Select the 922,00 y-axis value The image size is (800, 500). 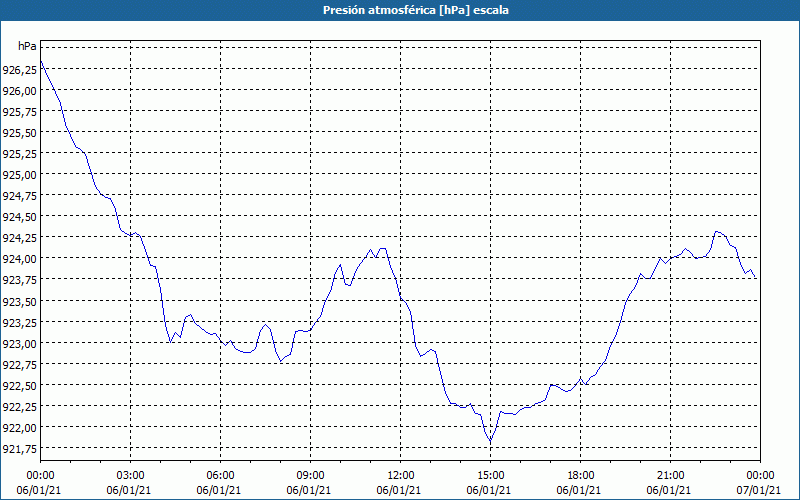[19, 428]
